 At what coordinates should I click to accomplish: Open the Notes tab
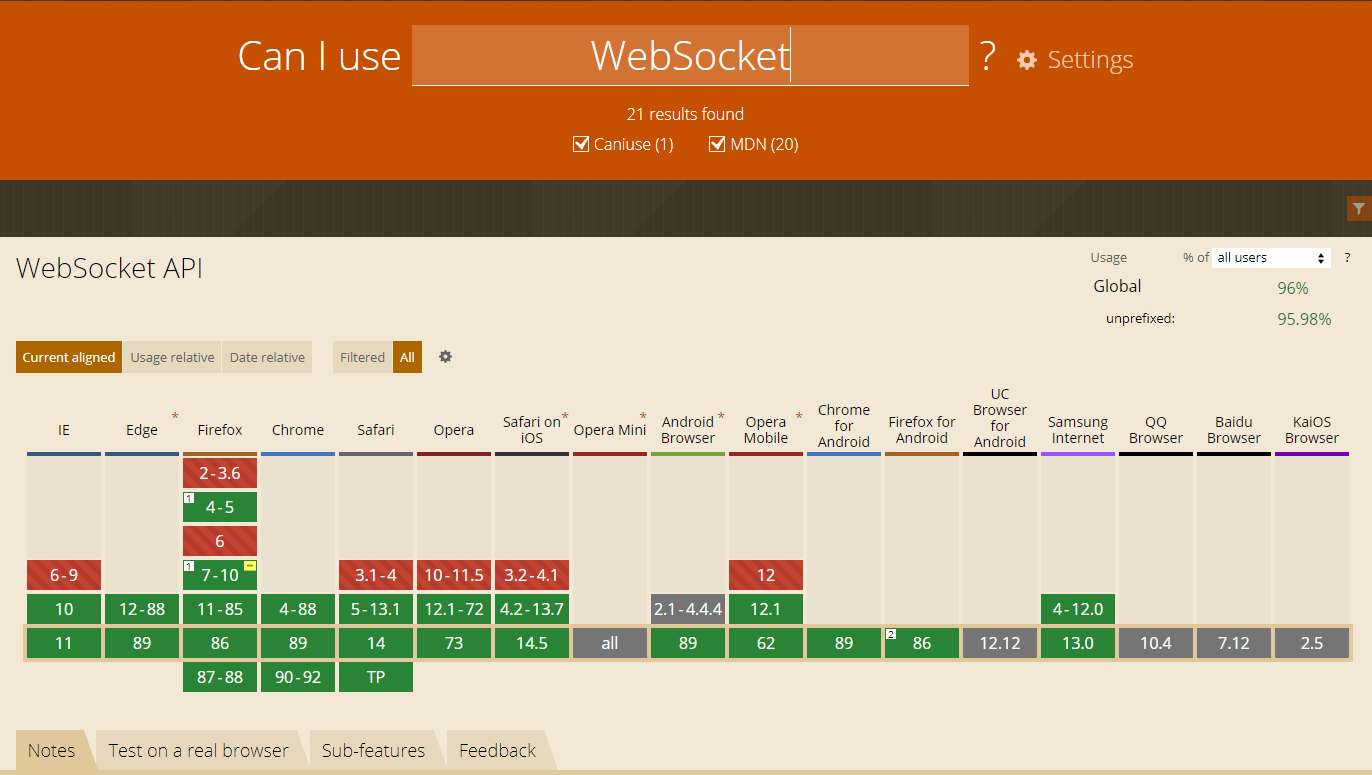(51, 751)
